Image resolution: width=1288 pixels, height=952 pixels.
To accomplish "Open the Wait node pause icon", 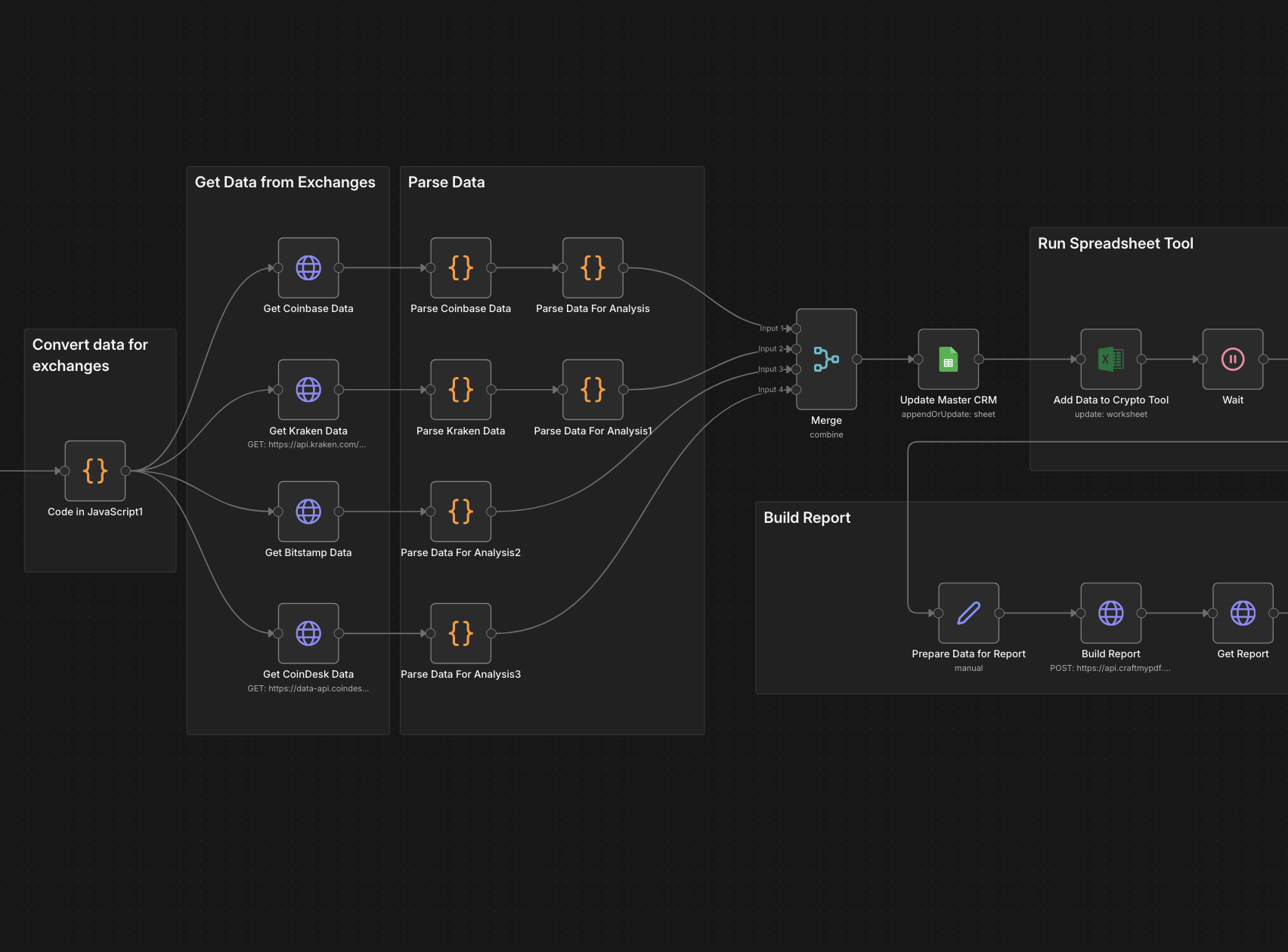I will click(1232, 359).
